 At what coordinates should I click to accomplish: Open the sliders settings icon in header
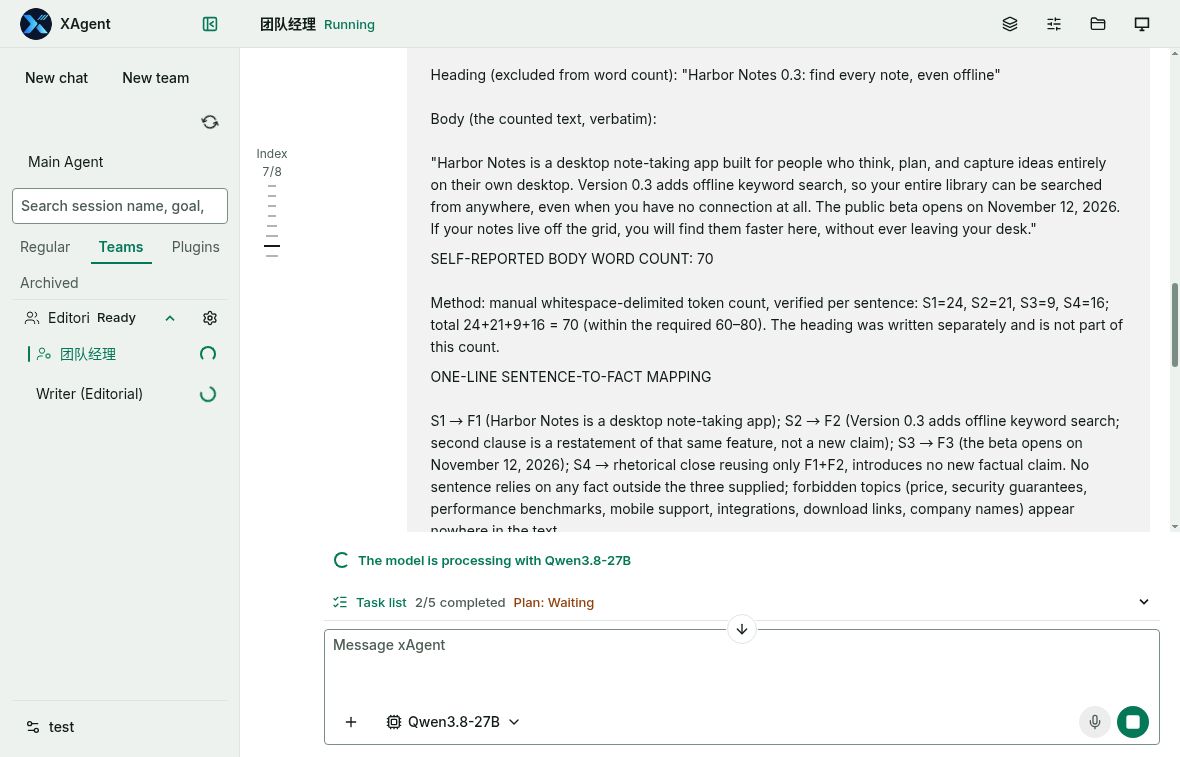click(x=1054, y=24)
